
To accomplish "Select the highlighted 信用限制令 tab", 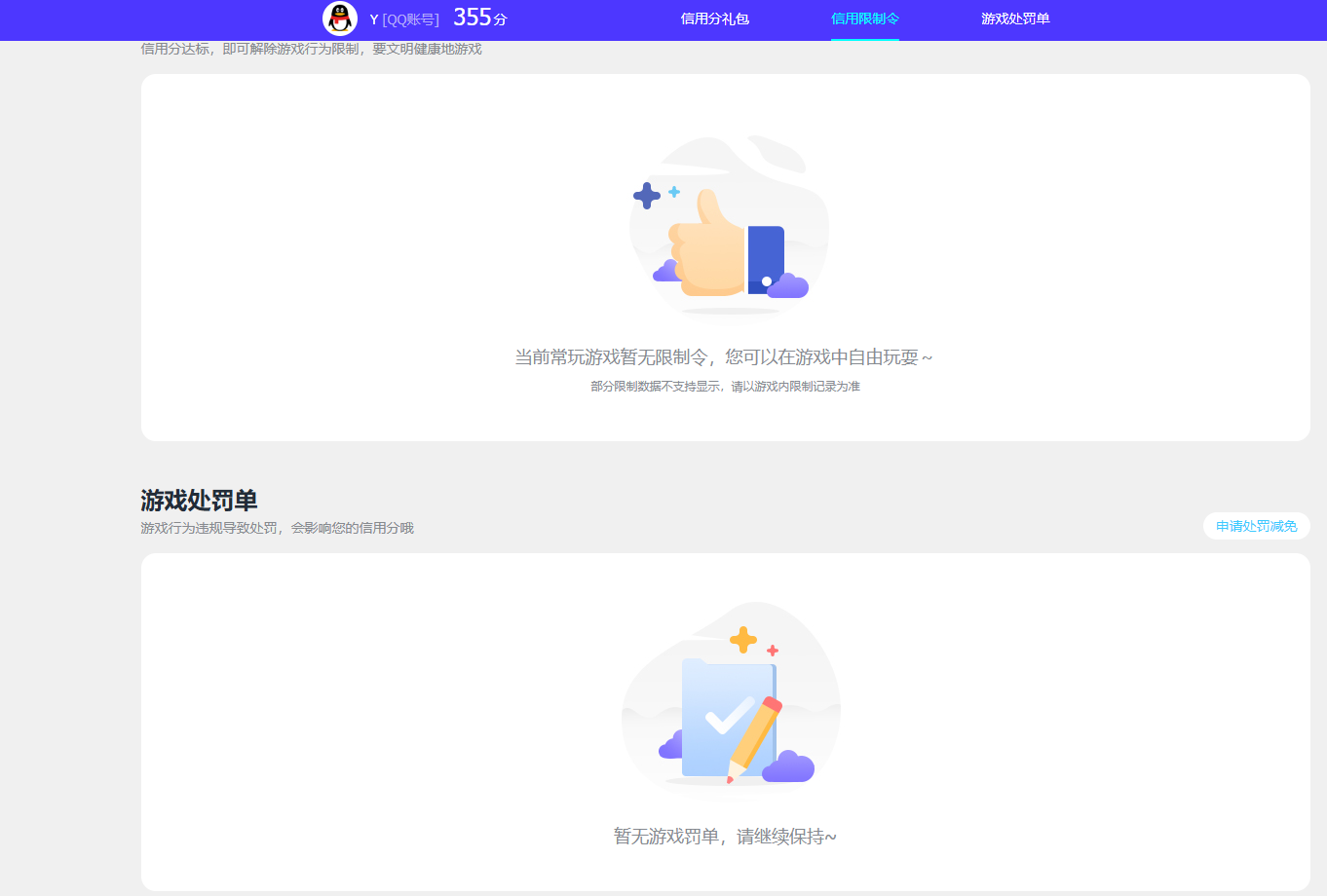I will coord(864,19).
